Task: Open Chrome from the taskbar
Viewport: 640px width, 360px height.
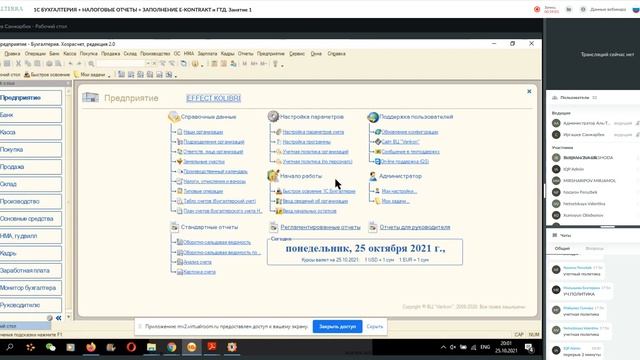Action: tap(171, 347)
